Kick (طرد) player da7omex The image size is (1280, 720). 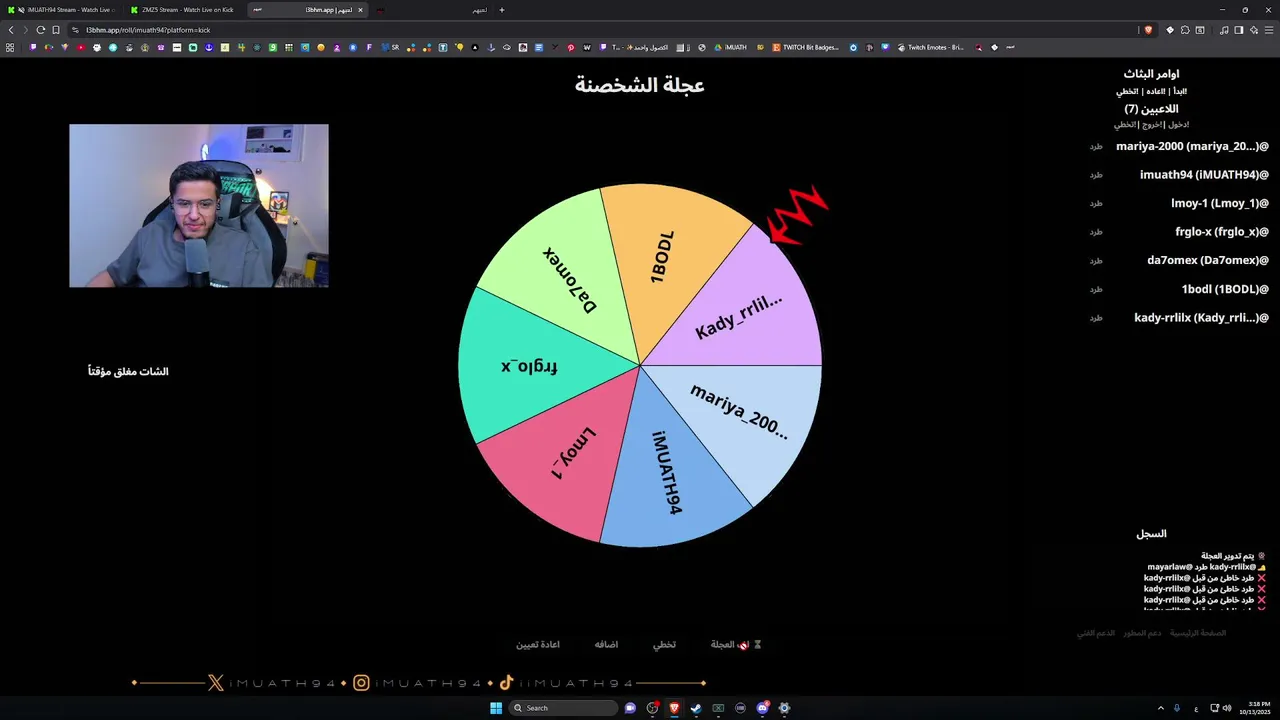[1096, 261]
